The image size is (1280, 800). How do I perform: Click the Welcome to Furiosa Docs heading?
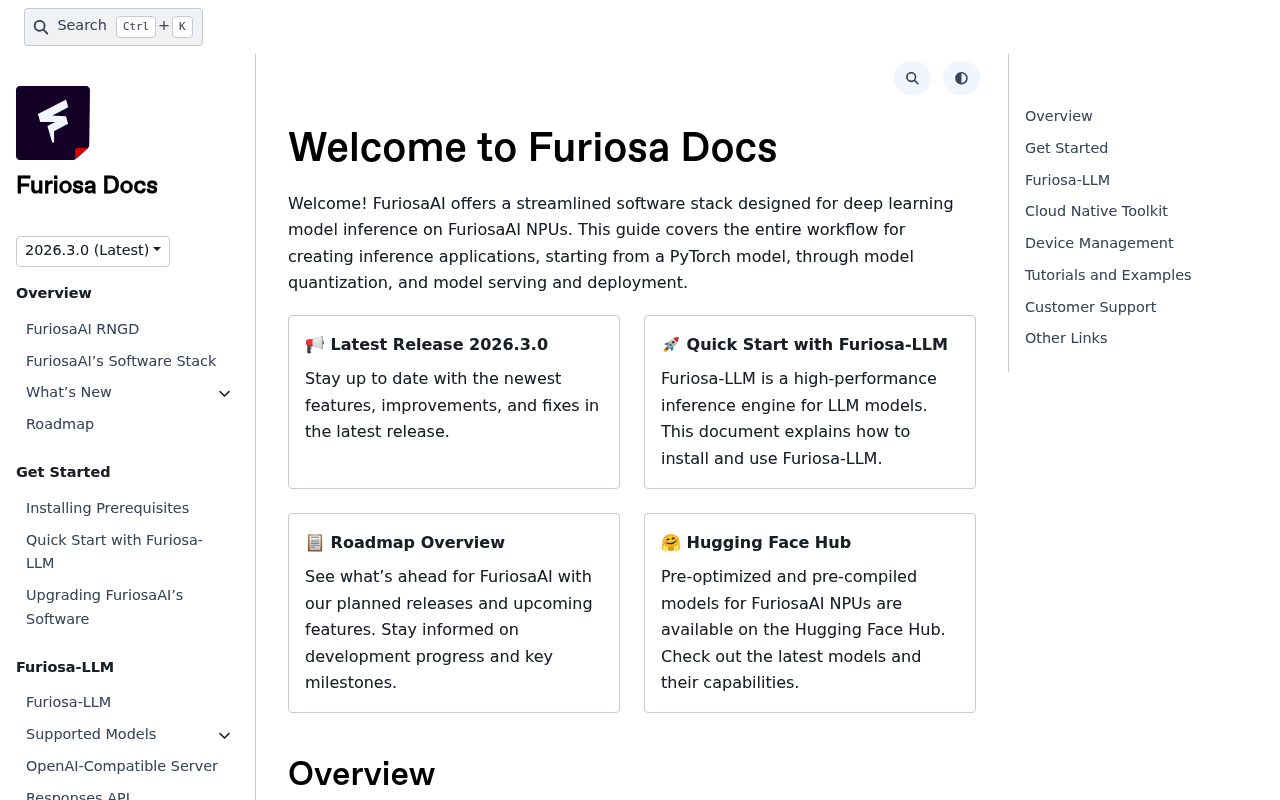coord(533,148)
